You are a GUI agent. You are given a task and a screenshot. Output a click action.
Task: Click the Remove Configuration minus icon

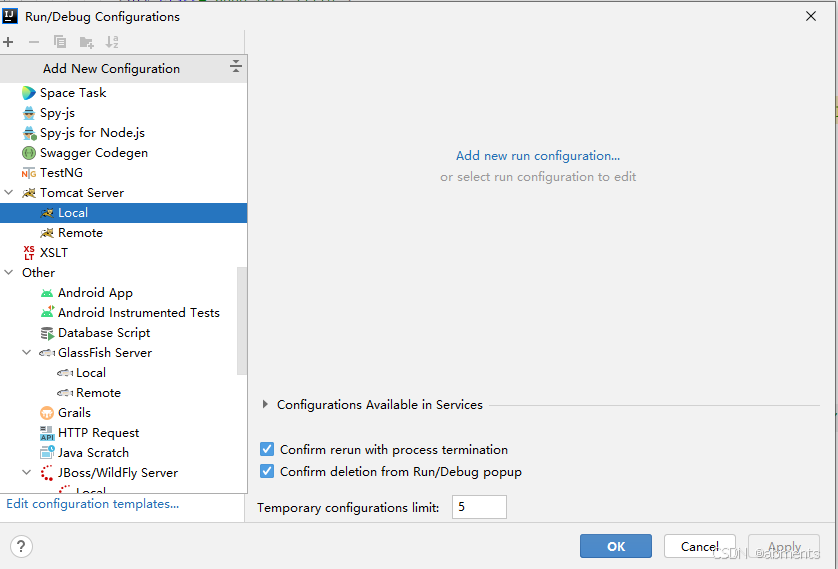[34, 42]
